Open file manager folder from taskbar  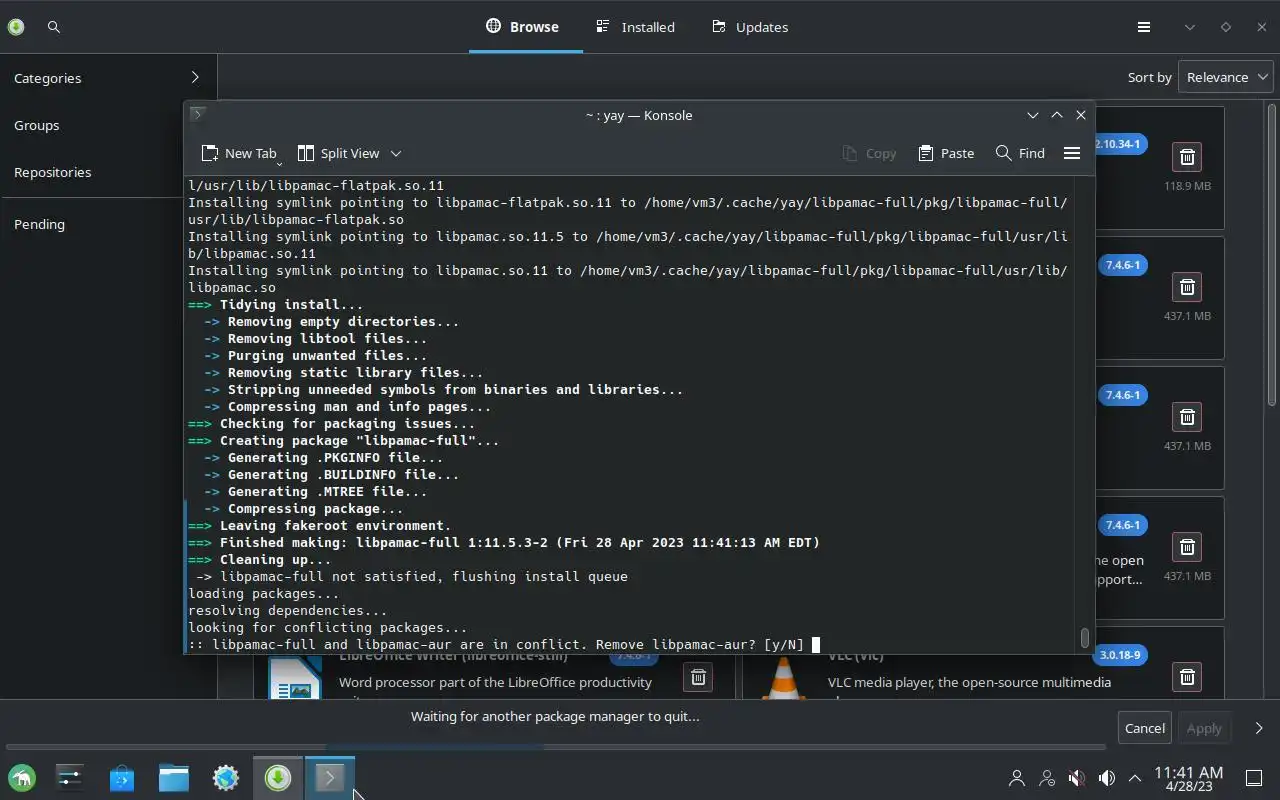pos(174,777)
